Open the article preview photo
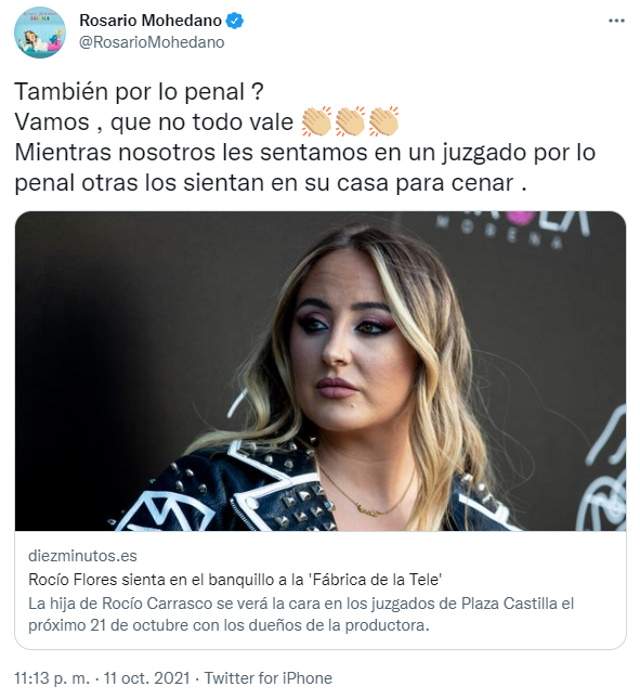 320,371
